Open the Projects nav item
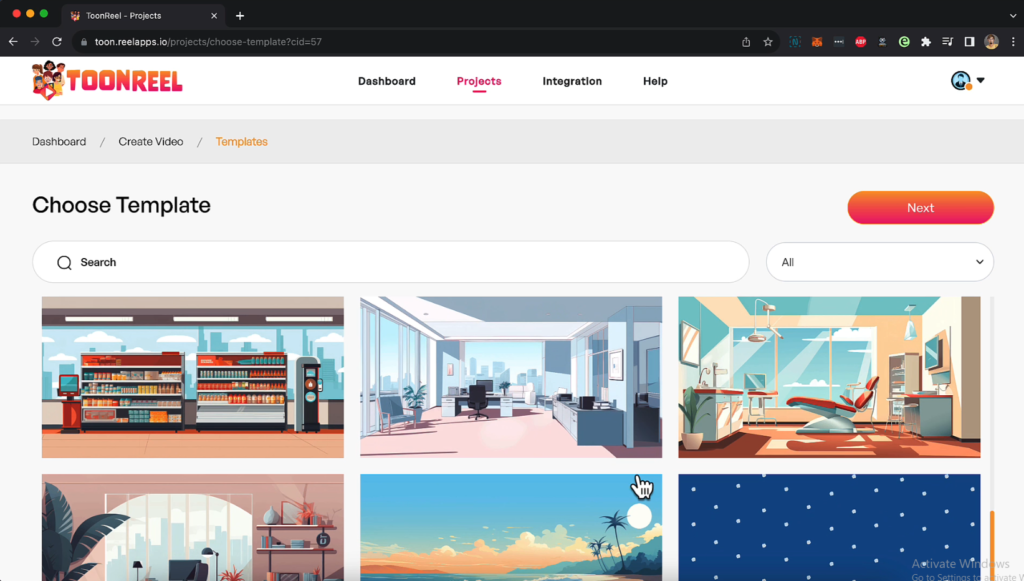The height and width of the screenshot is (581, 1024). coord(479,81)
